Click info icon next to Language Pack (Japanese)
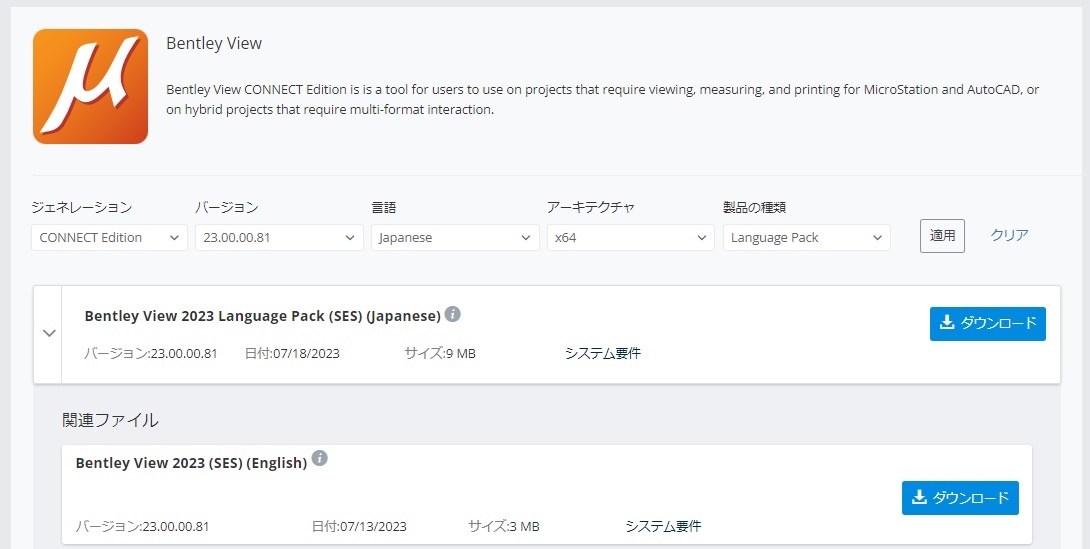This screenshot has width=1090, height=549. 453,314
